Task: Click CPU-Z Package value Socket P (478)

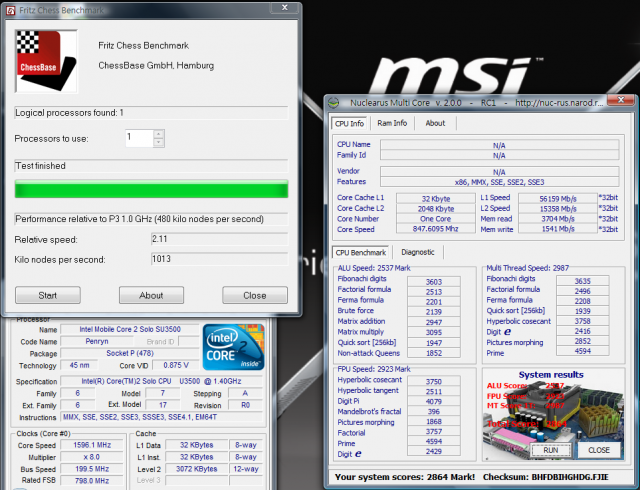Action: (130, 353)
